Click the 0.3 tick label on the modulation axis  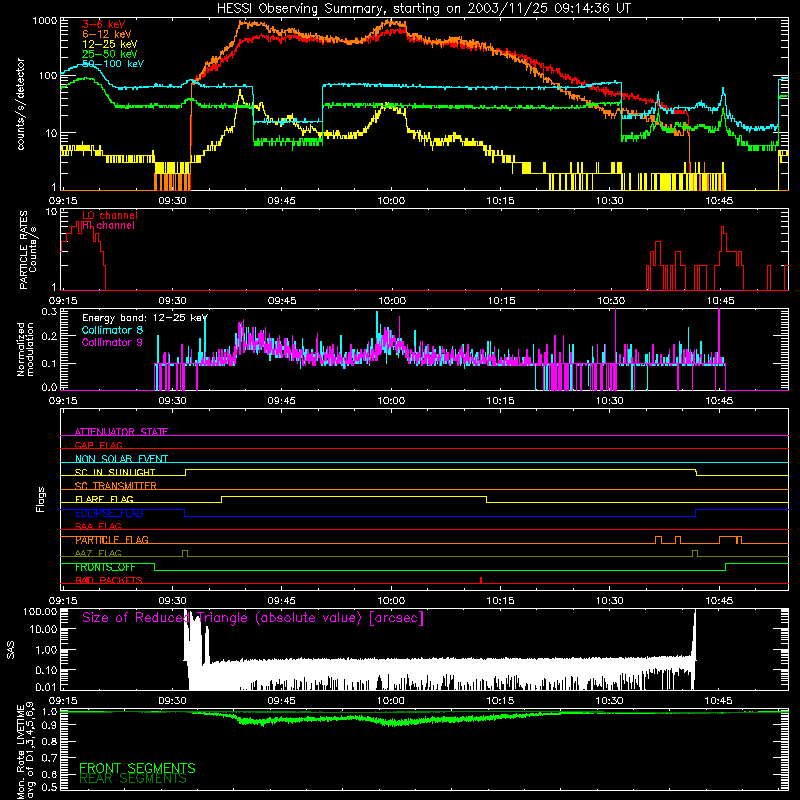[x=49, y=311]
